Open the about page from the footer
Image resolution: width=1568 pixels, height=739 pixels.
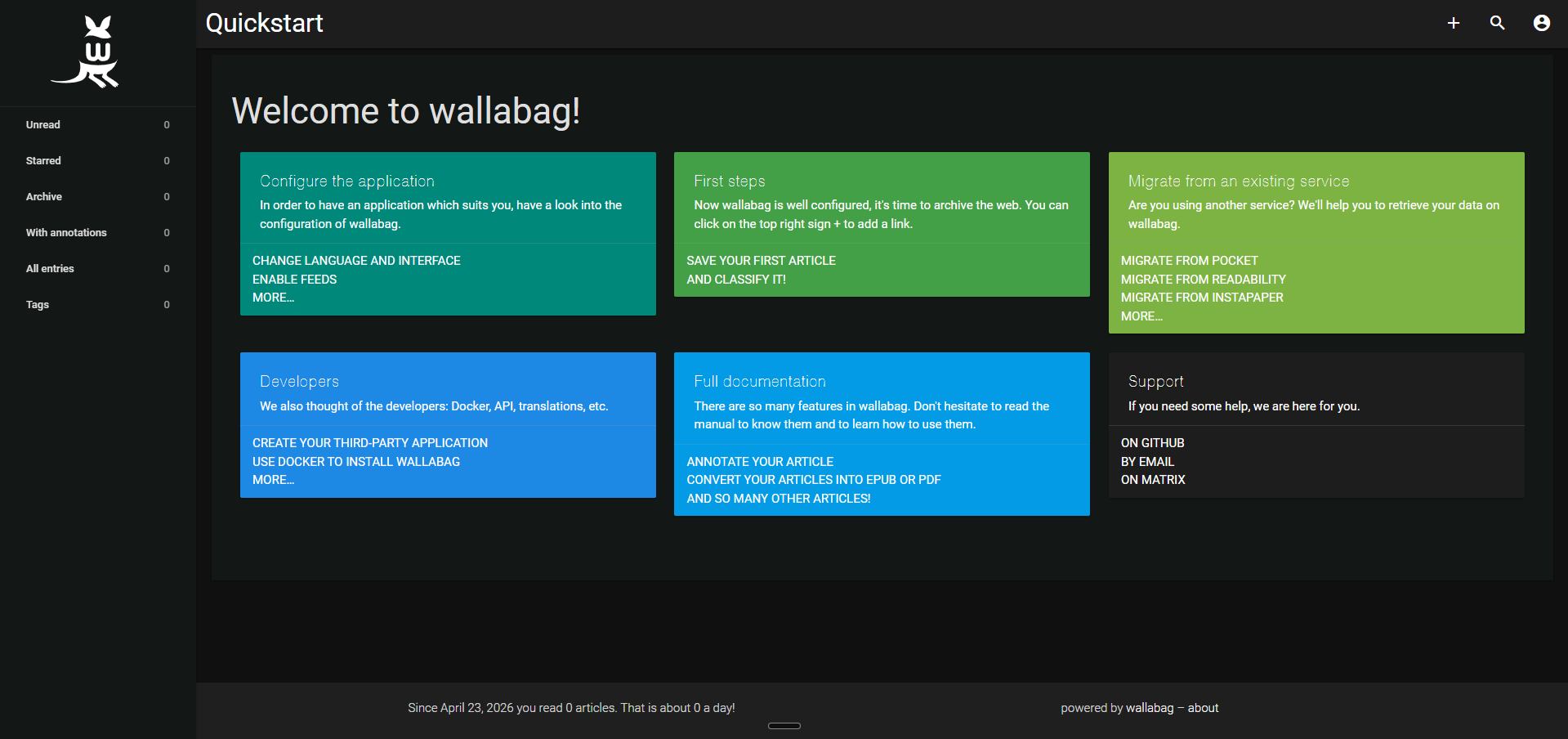pyautogui.click(x=1203, y=708)
